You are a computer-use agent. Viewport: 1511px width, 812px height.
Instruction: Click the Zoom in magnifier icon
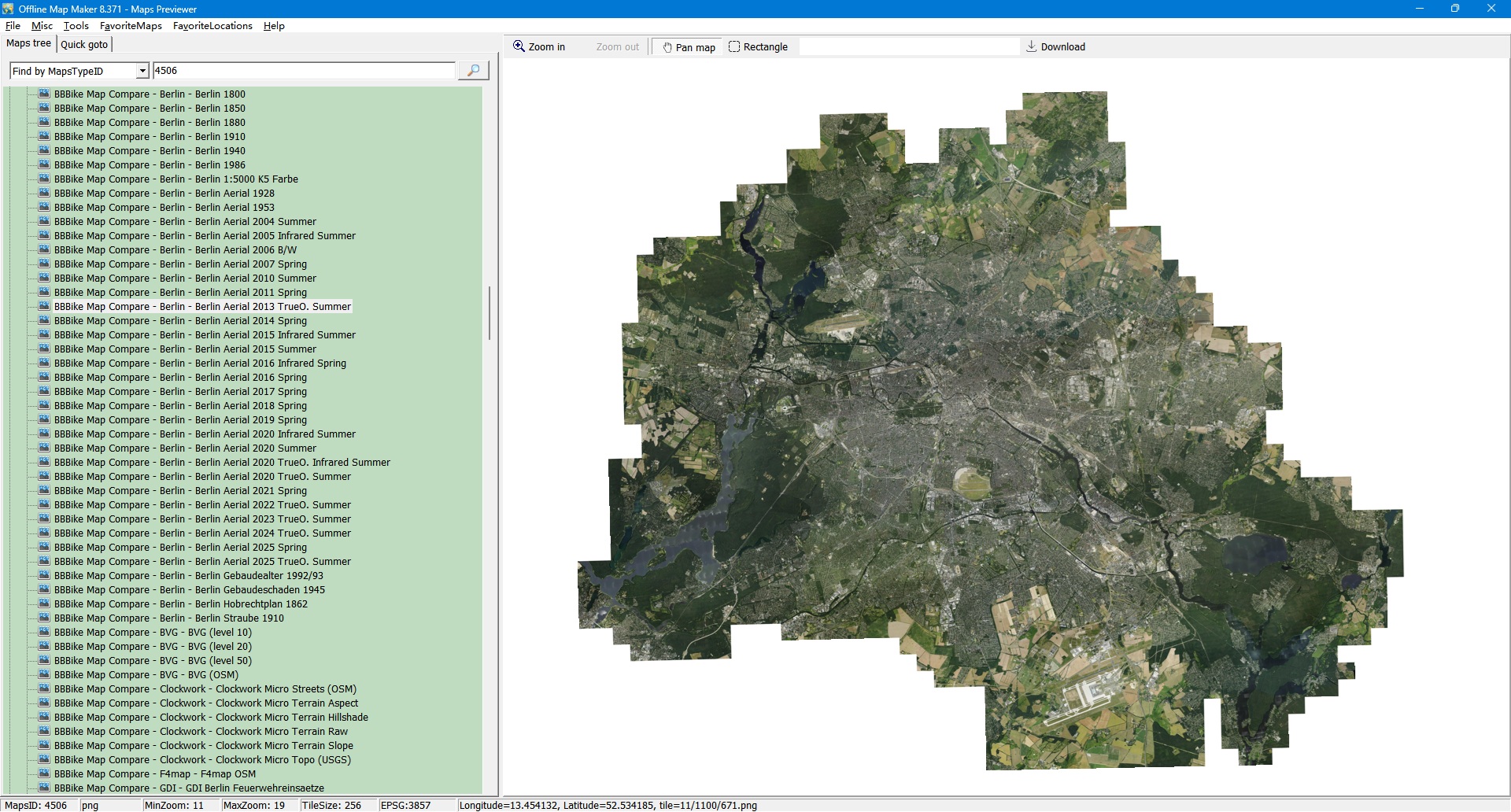coord(519,46)
